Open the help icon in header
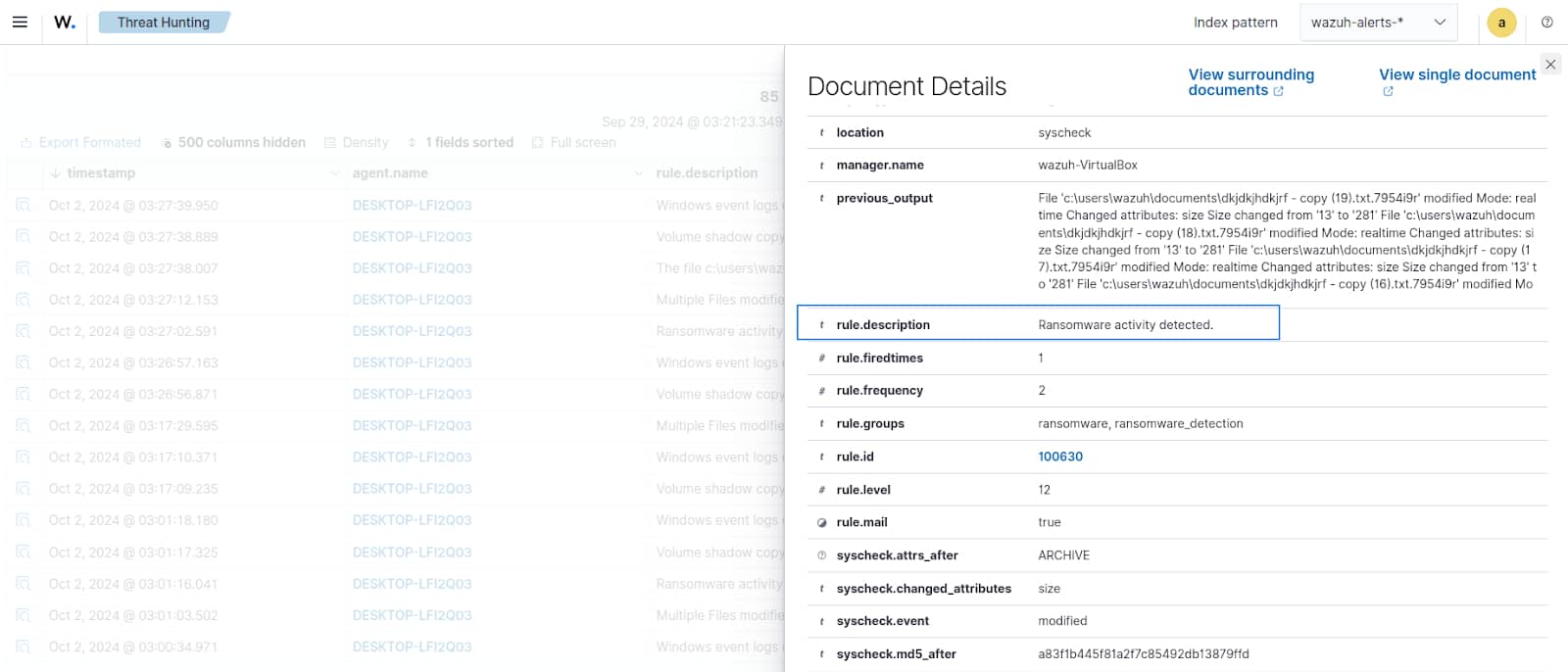The height and width of the screenshot is (672, 1568). pyautogui.click(x=1547, y=22)
